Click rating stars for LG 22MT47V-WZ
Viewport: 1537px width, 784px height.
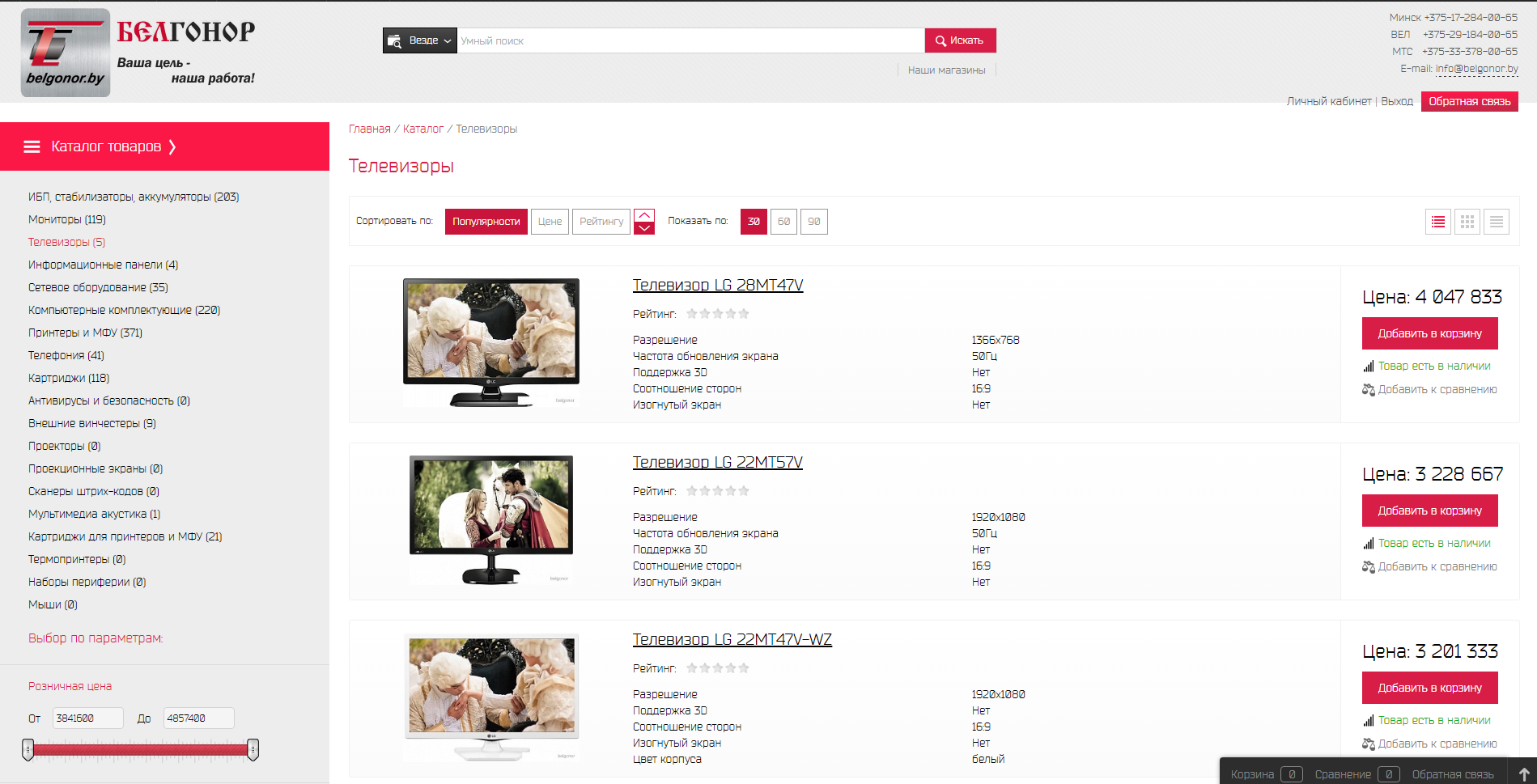[x=718, y=668]
